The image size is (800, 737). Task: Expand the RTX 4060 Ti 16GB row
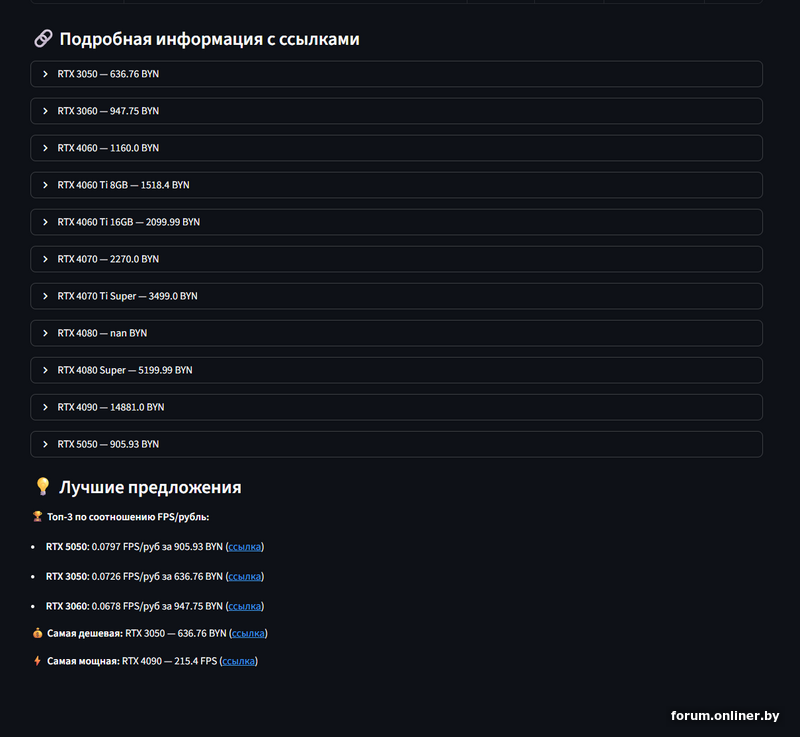pos(396,222)
